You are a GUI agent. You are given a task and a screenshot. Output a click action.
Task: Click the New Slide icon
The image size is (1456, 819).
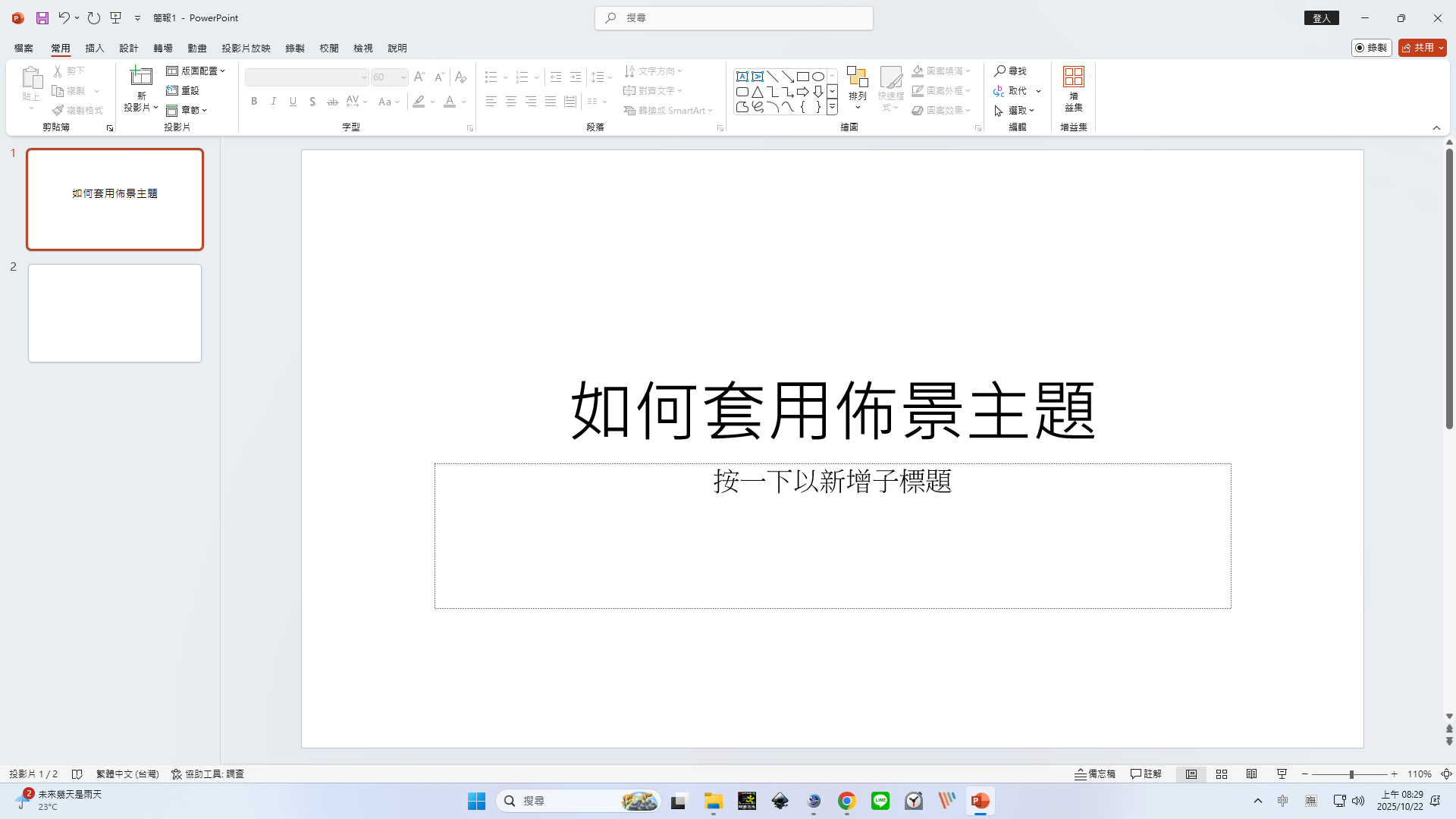(141, 77)
